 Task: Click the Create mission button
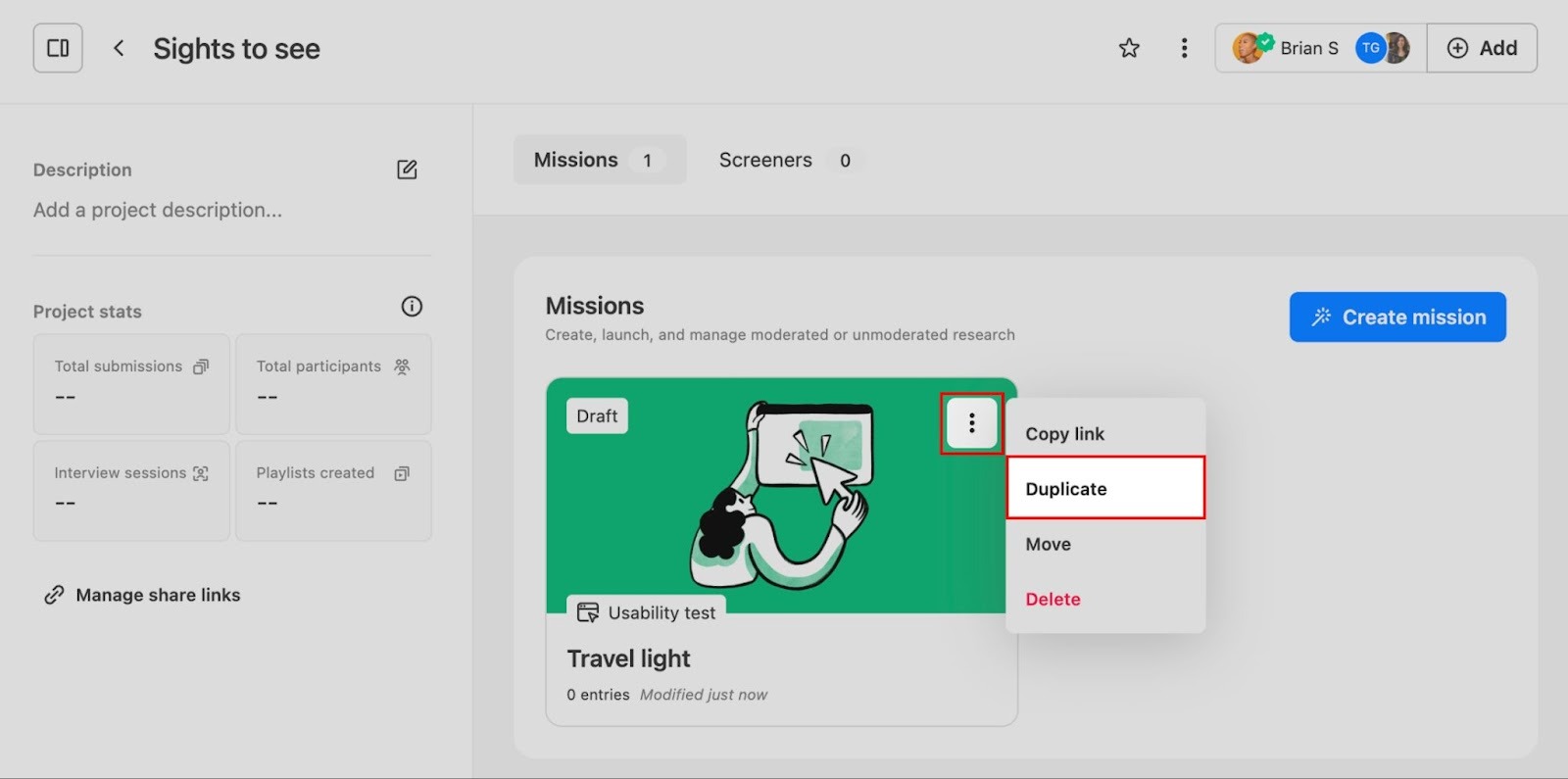coord(1396,316)
